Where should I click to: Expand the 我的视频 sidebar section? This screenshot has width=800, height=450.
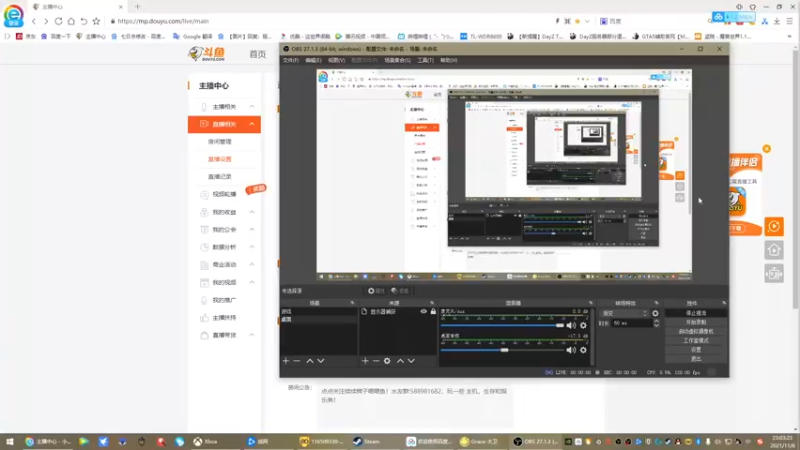[x=252, y=282]
